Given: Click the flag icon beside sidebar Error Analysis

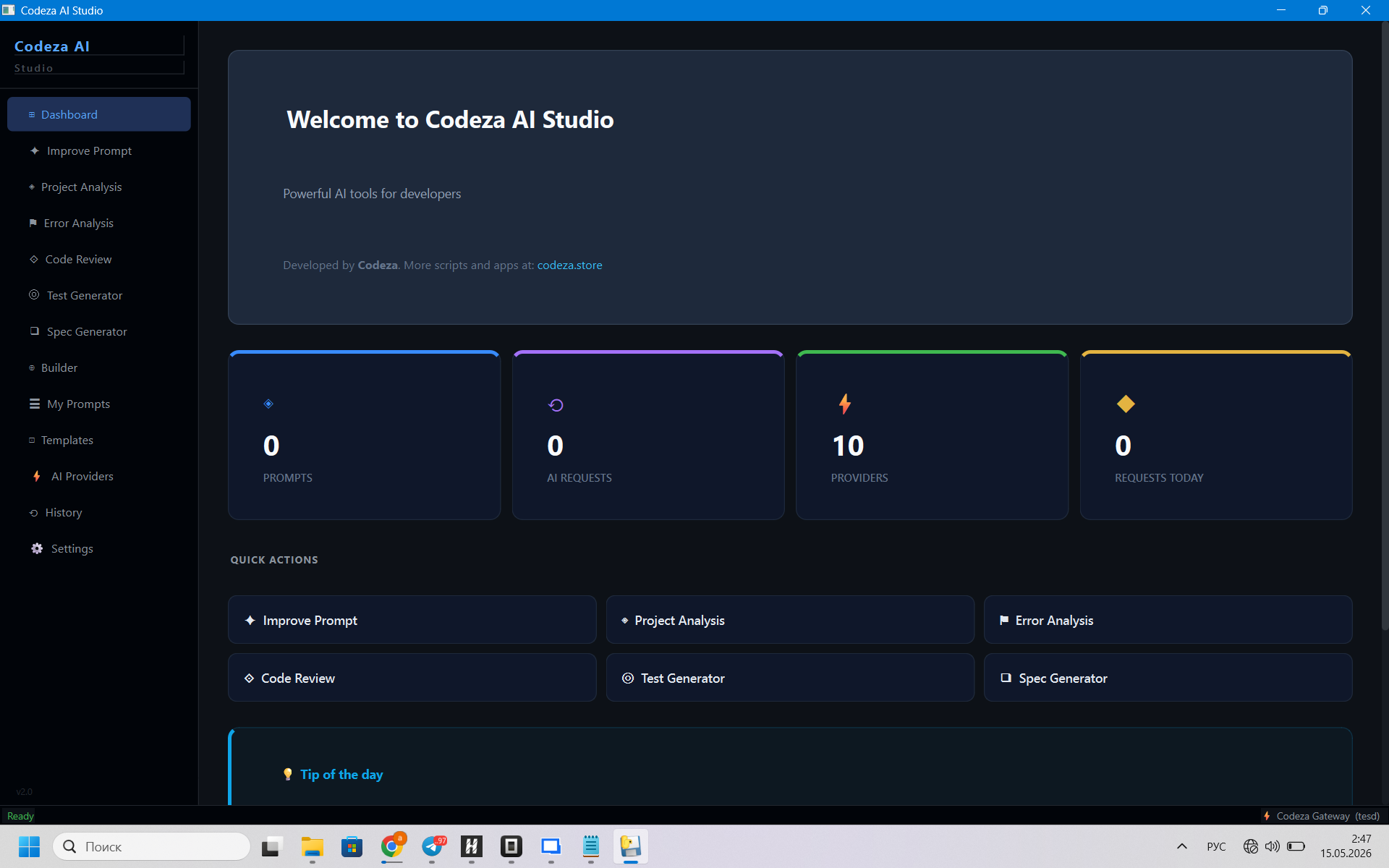Looking at the screenshot, I should point(33,223).
